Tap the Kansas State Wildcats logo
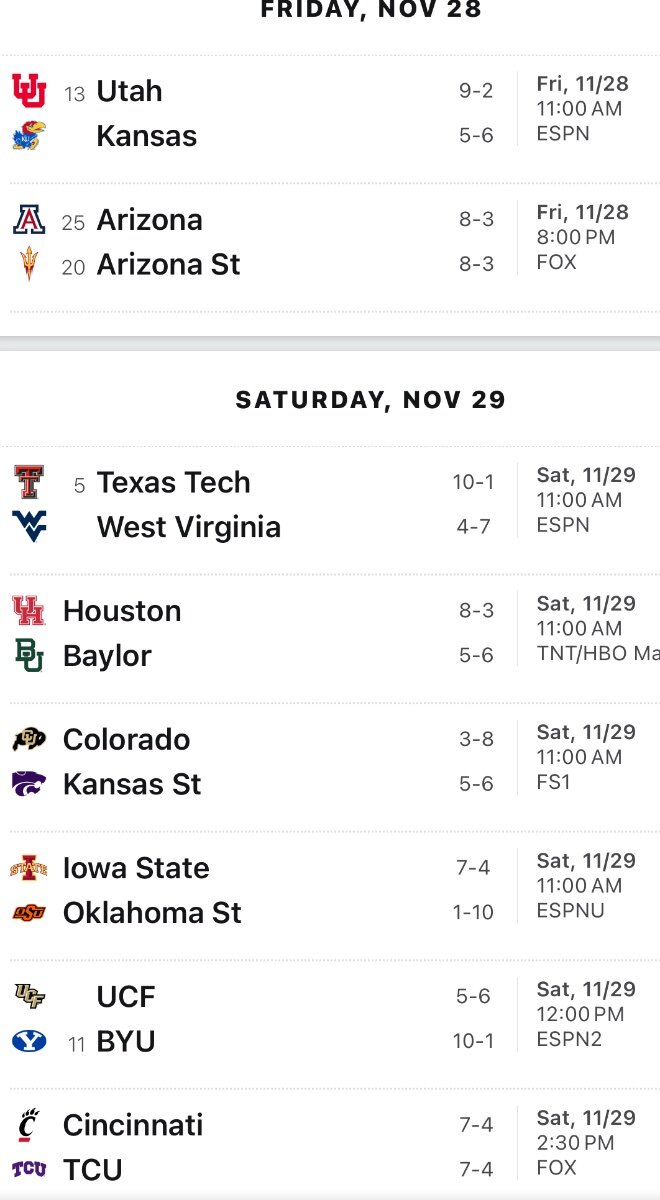Image resolution: width=660 pixels, height=1200 pixels. coord(29,784)
